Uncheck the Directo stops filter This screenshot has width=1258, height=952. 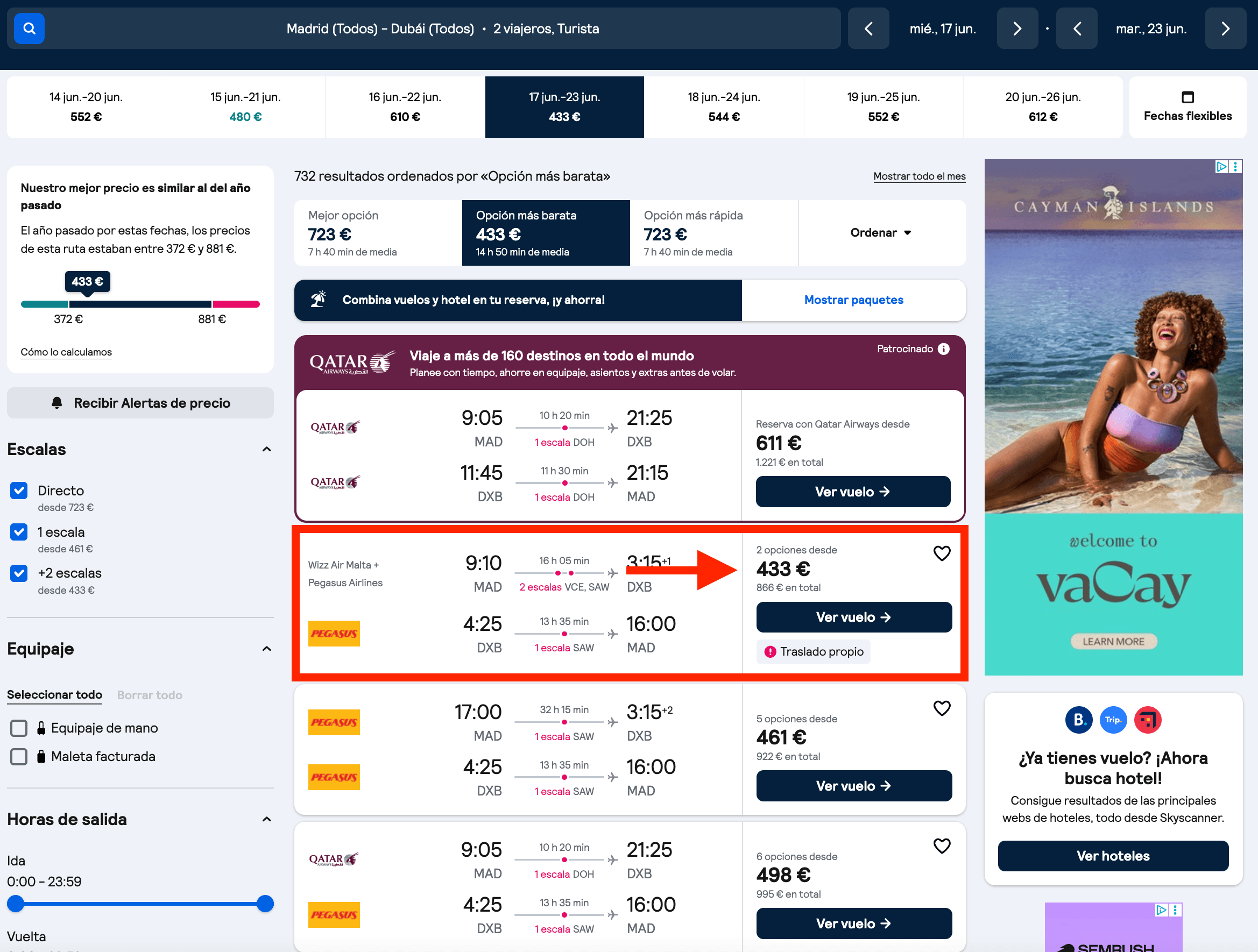pos(19,491)
